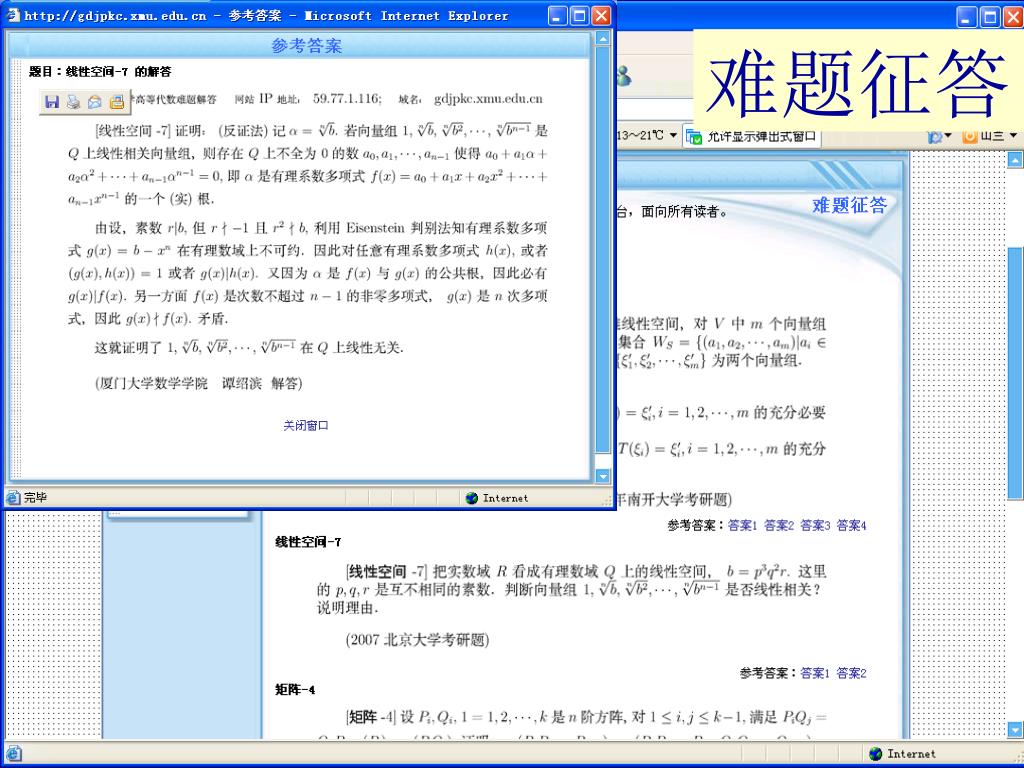Maximize the background browser window

tap(990, 17)
